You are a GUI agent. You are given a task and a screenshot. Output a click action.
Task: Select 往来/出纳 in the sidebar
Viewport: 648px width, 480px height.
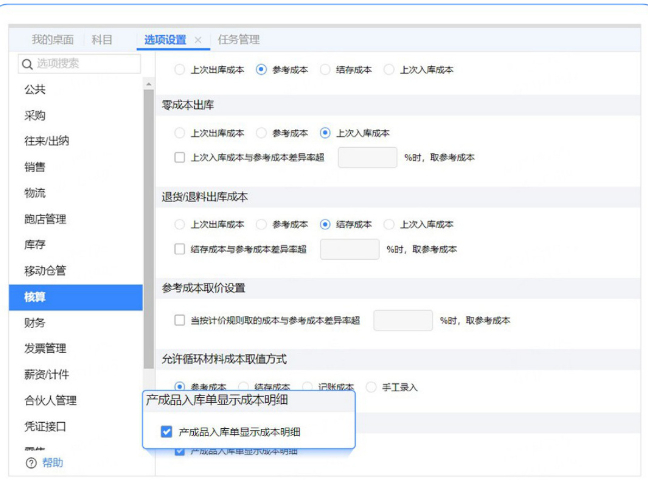tap(47, 141)
